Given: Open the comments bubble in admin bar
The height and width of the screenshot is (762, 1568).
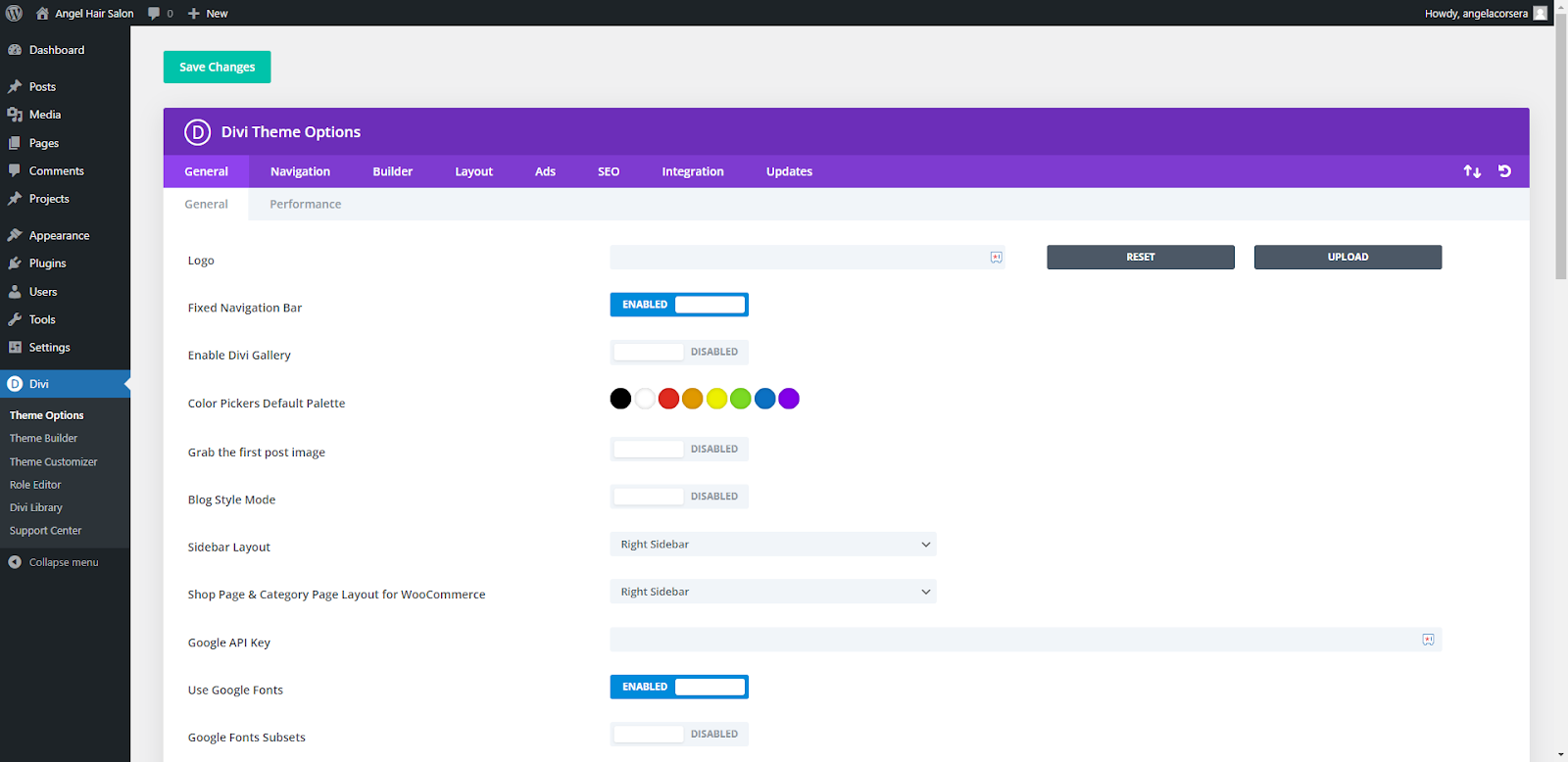Looking at the screenshot, I should tap(154, 14).
